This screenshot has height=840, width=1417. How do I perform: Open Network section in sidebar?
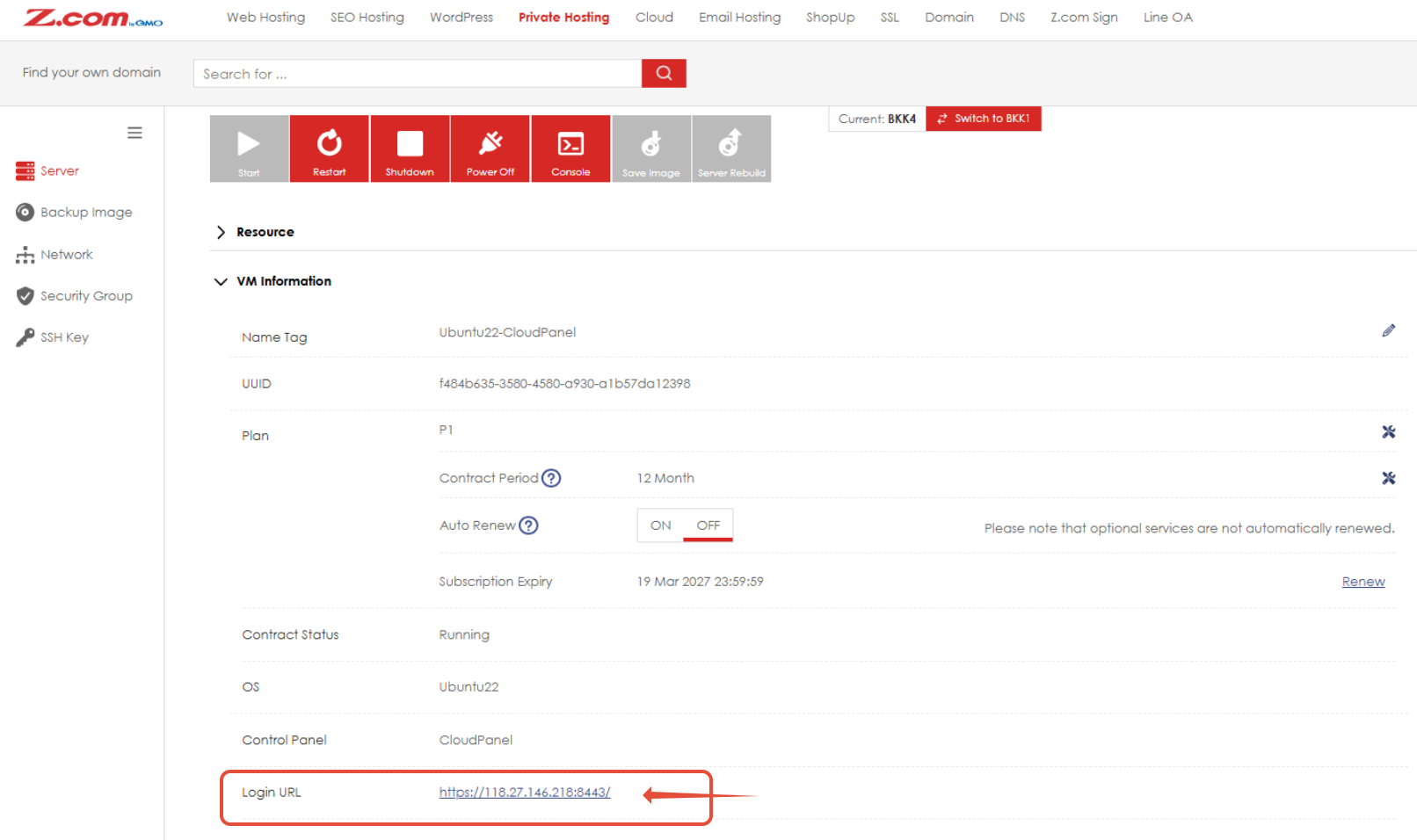pyautogui.click(x=54, y=255)
